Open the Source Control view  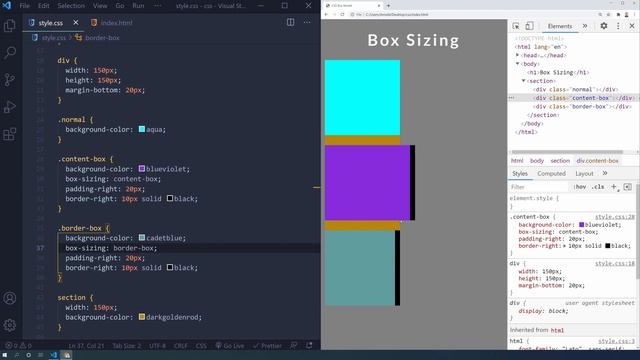[9, 80]
